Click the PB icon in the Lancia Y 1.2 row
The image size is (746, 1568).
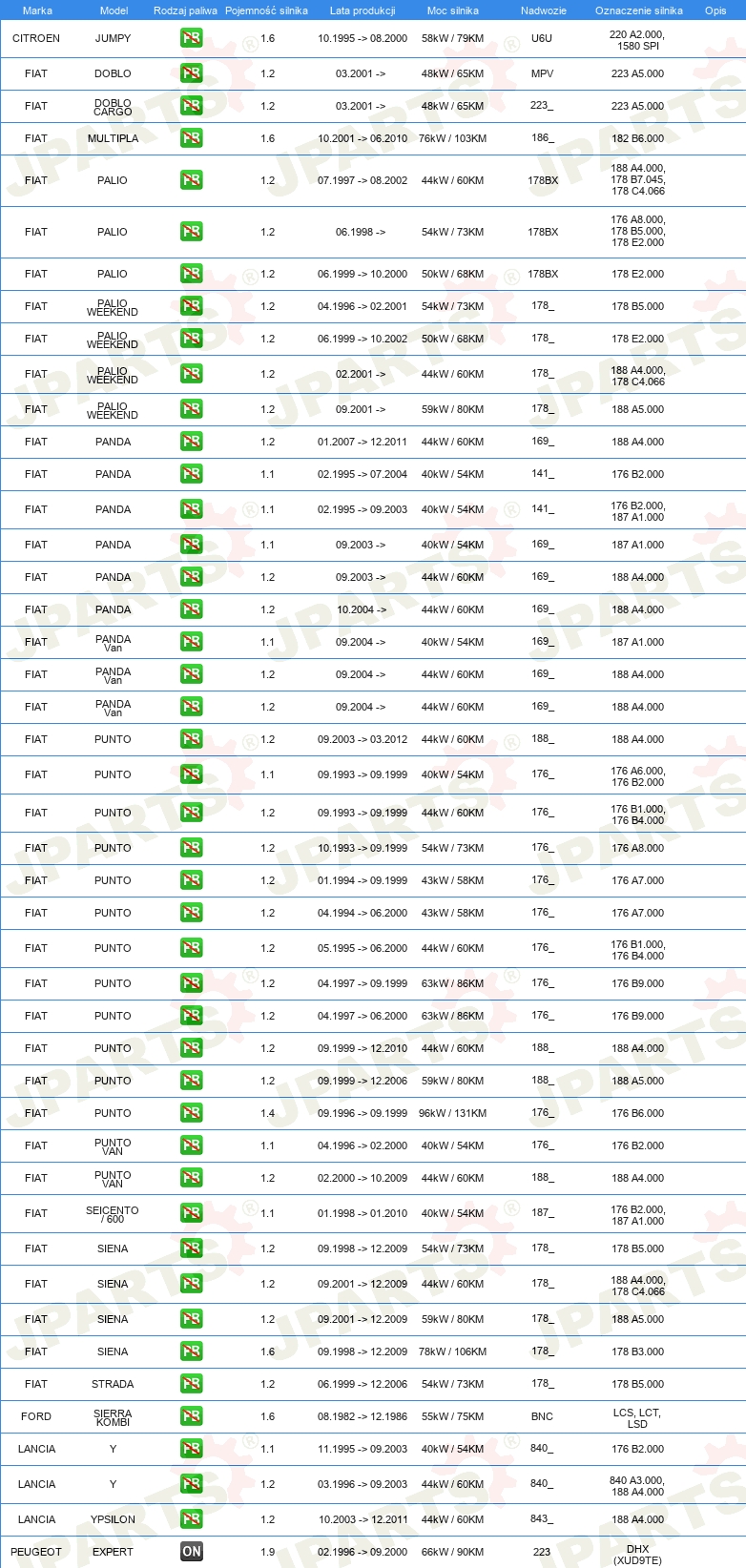(x=192, y=1484)
